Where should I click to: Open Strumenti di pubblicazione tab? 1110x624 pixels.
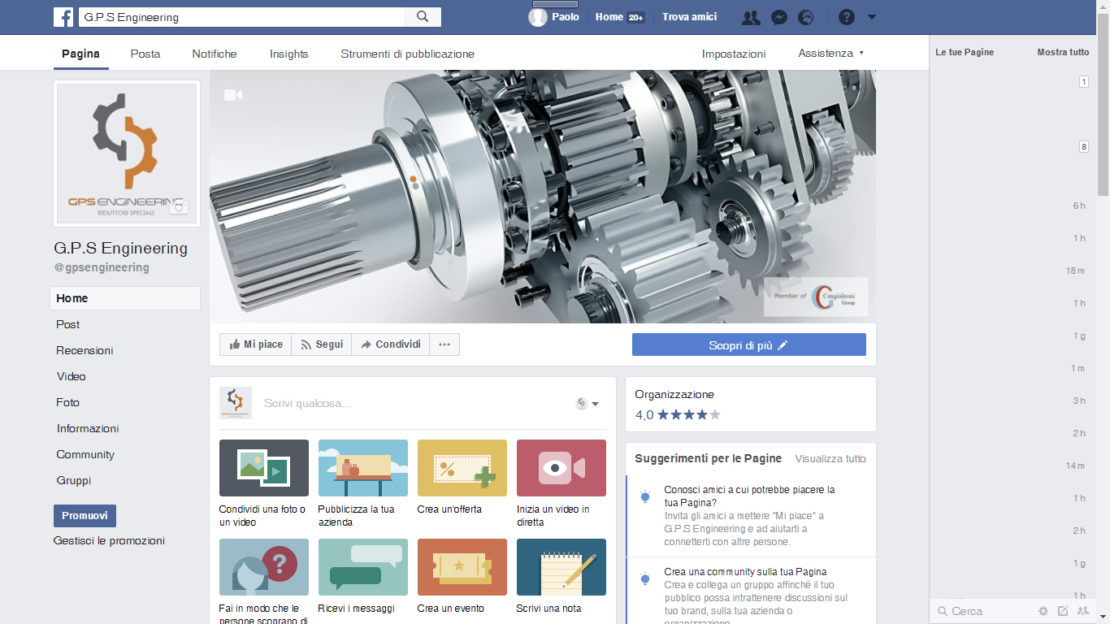407,54
